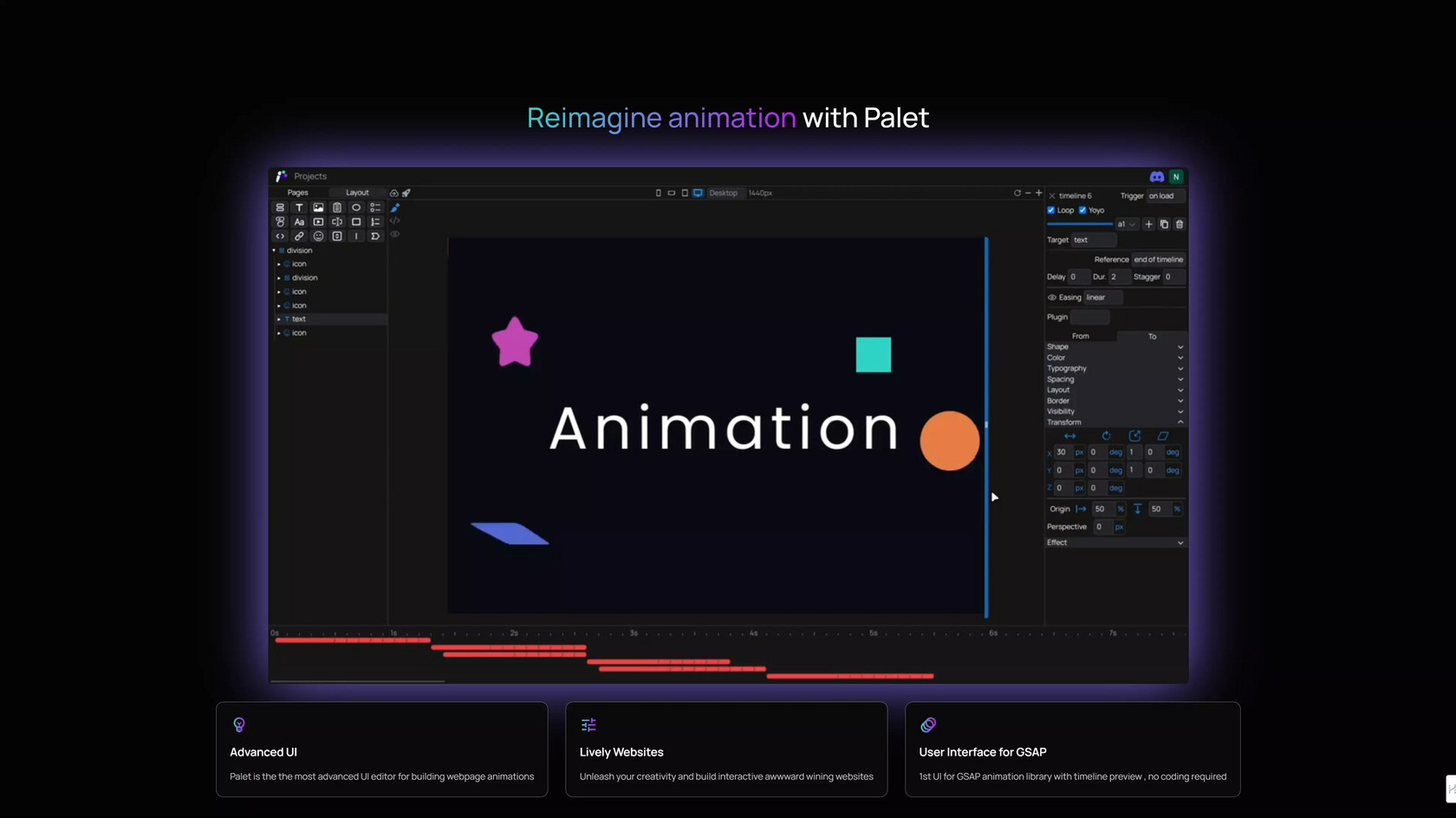This screenshot has height=818, width=1456.
Task: Select the From tab
Action: click(x=1081, y=336)
